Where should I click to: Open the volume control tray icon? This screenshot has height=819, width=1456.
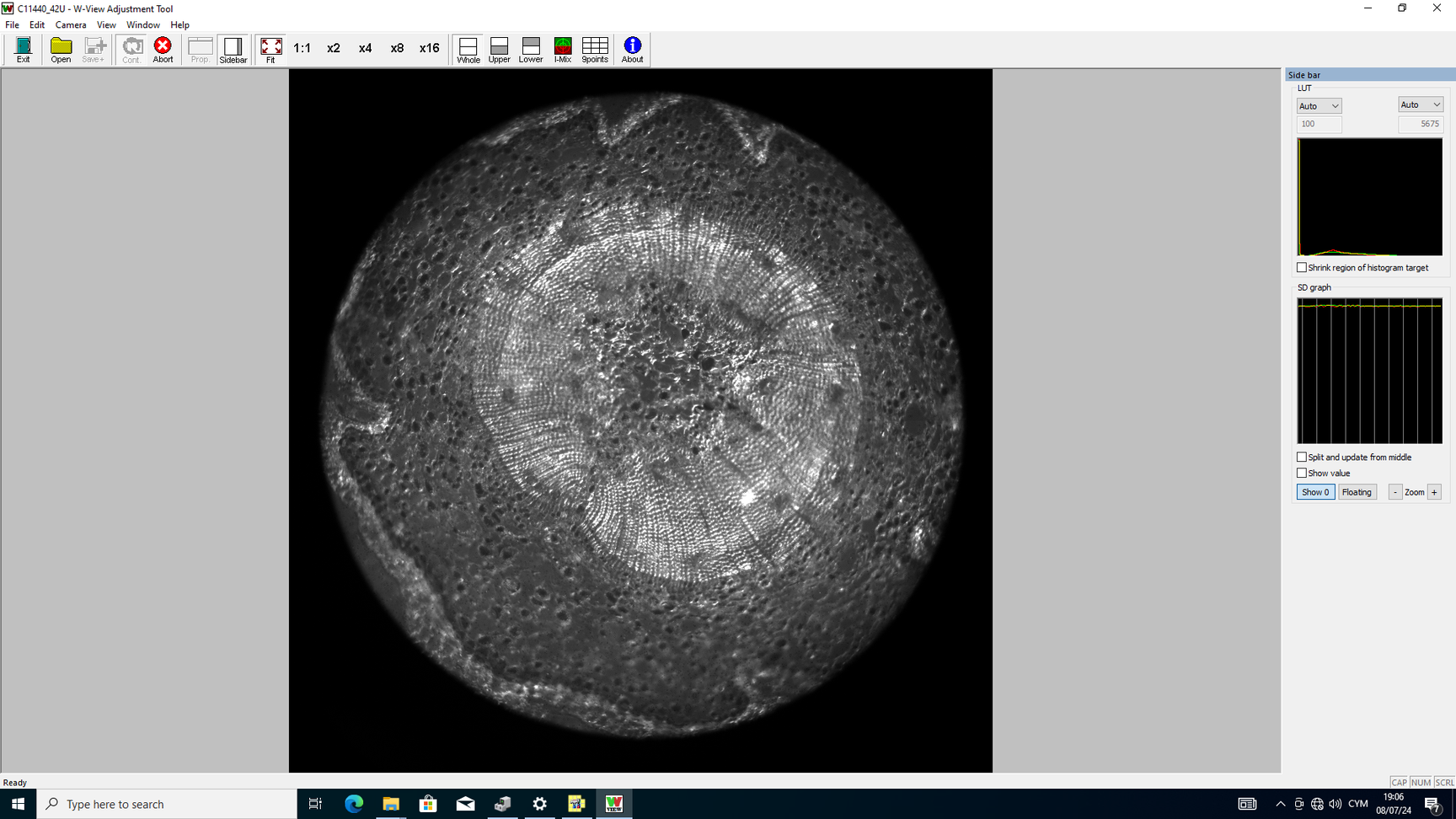pyautogui.click(x=1336, y=804)
